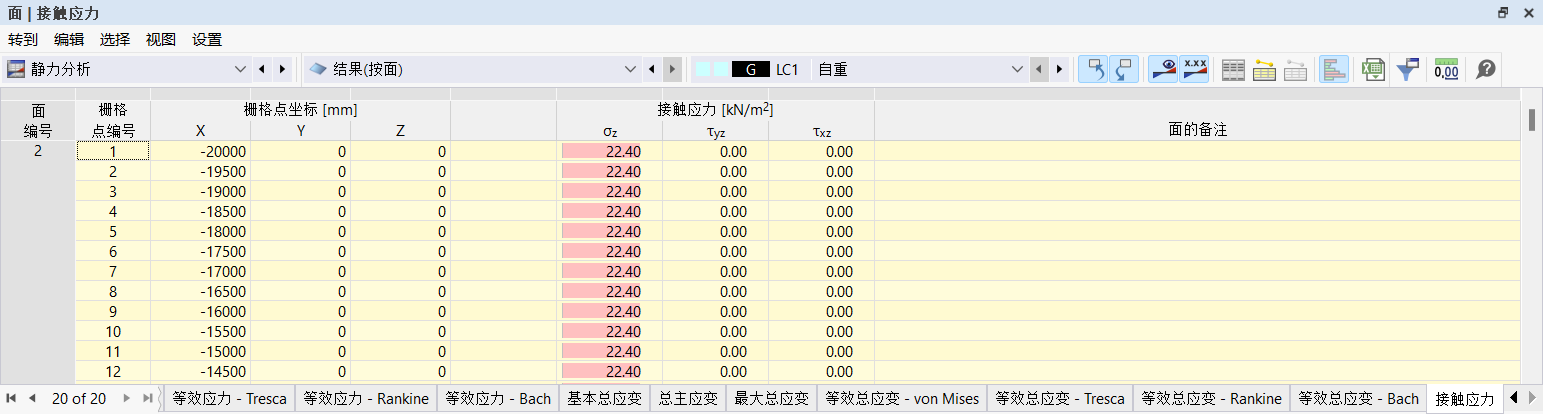The width and height of the screenshot is (1543, 414).
Task: Switch to 等效应力 - Bach tab
Action: tap(498, 398)
